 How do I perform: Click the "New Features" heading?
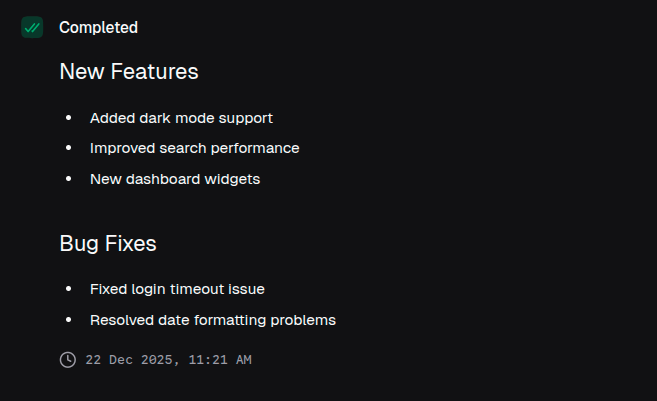129,72
